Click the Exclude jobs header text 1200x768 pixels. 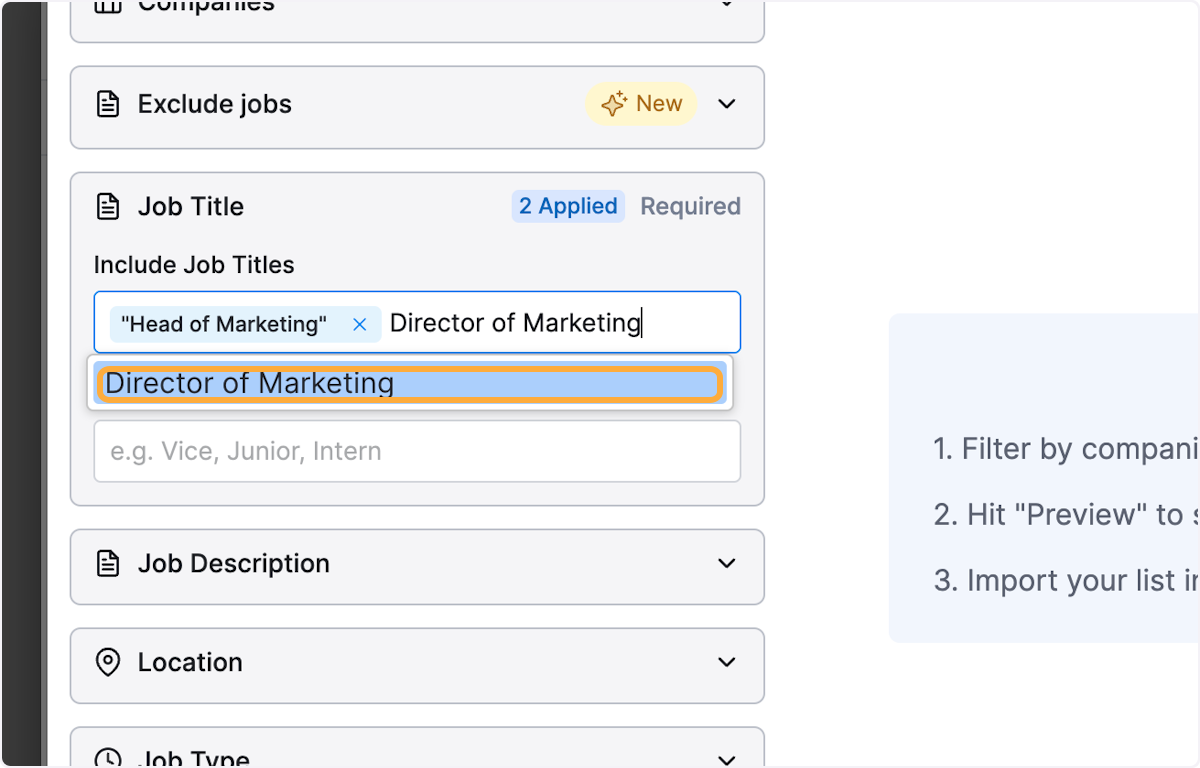(215, 104)
